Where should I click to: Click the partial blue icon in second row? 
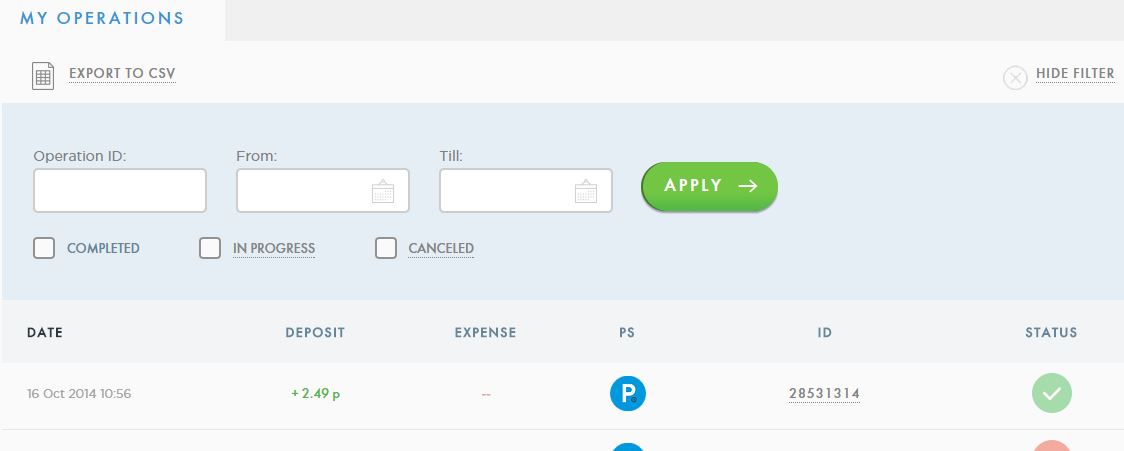tap(628, 446)
